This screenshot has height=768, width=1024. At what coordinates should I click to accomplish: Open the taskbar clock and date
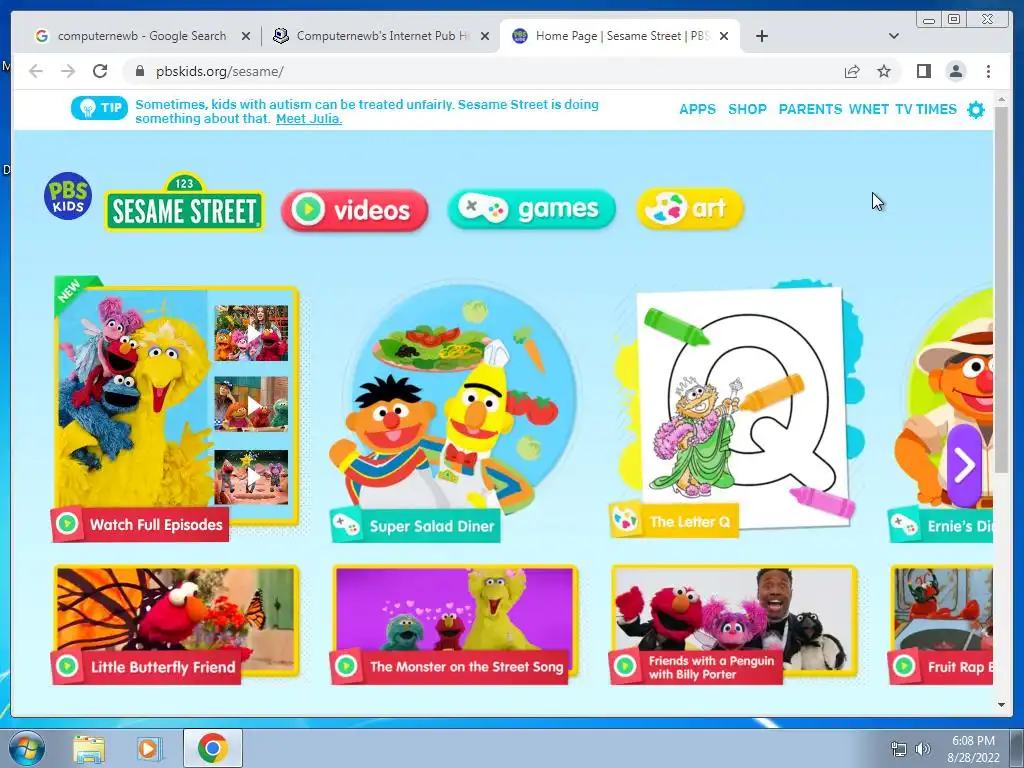pyautogui.click(x=973, y=749)
